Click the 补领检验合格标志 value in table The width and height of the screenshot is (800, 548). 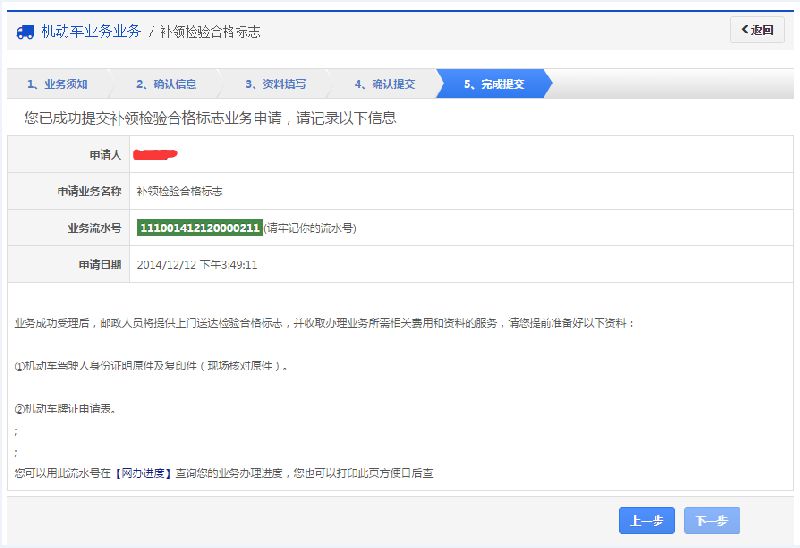(179, 191)
